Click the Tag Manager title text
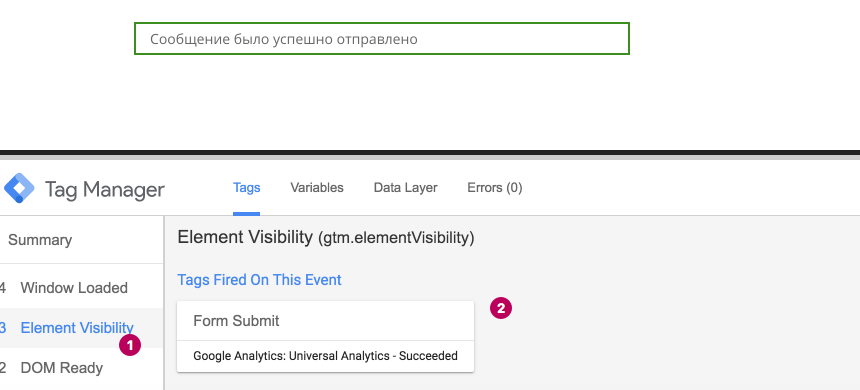 click(105, 190)
